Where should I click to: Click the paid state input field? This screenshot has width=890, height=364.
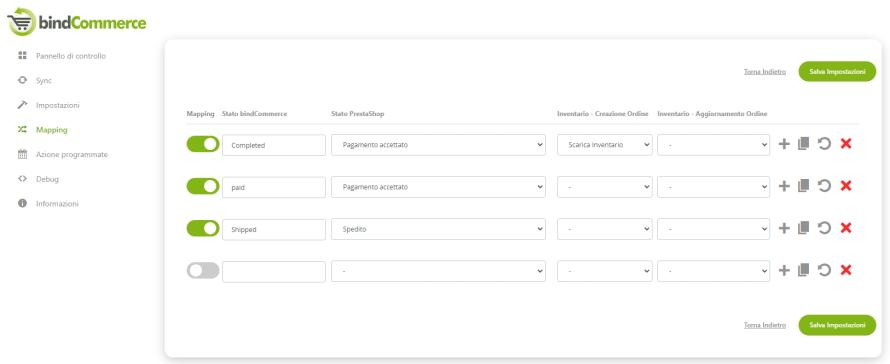pyautogui.click(x=274, y=187)
